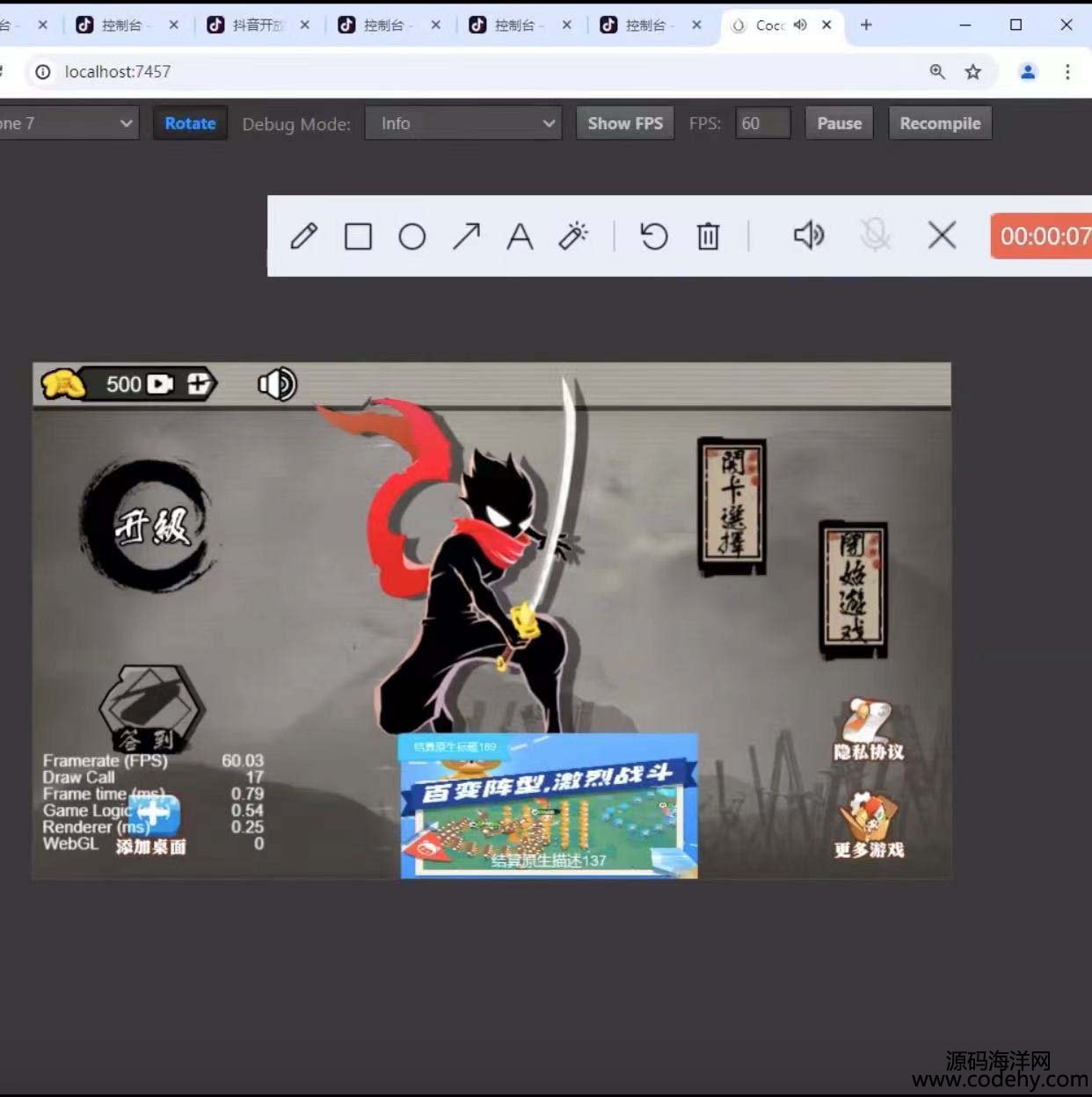
Task: Open the browser three-dot menu
Action: click(x=1067, y=72)
